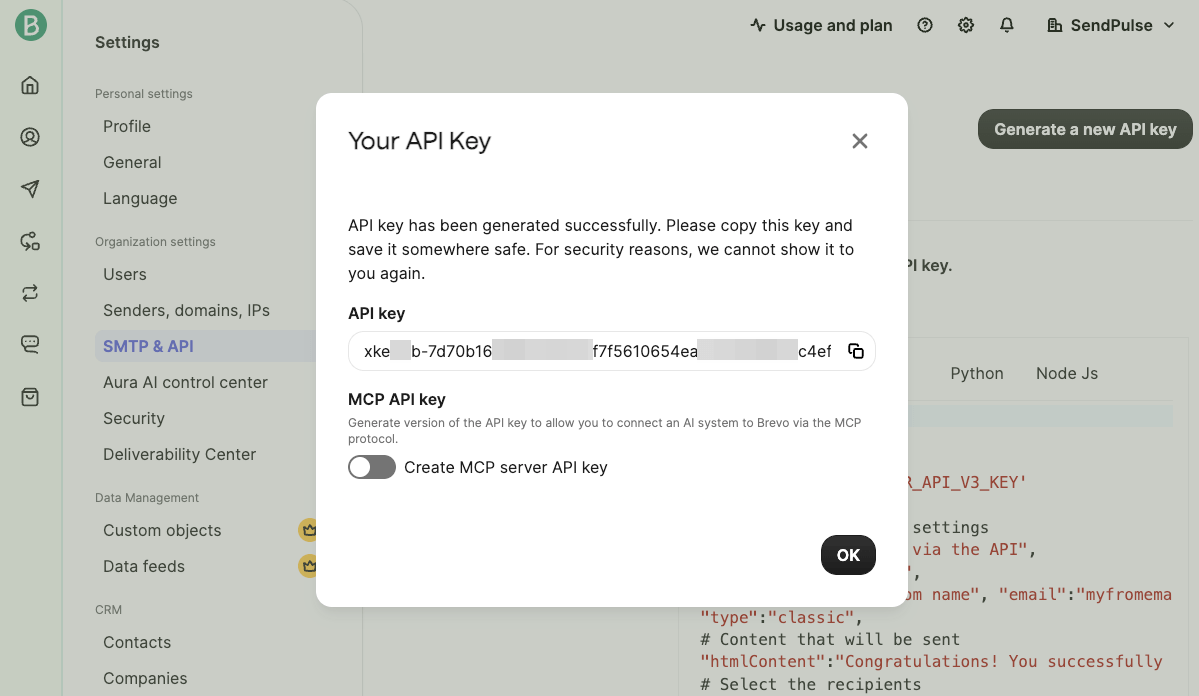
Task: Open the Home icon in sidebar
Action: (30, 85)
